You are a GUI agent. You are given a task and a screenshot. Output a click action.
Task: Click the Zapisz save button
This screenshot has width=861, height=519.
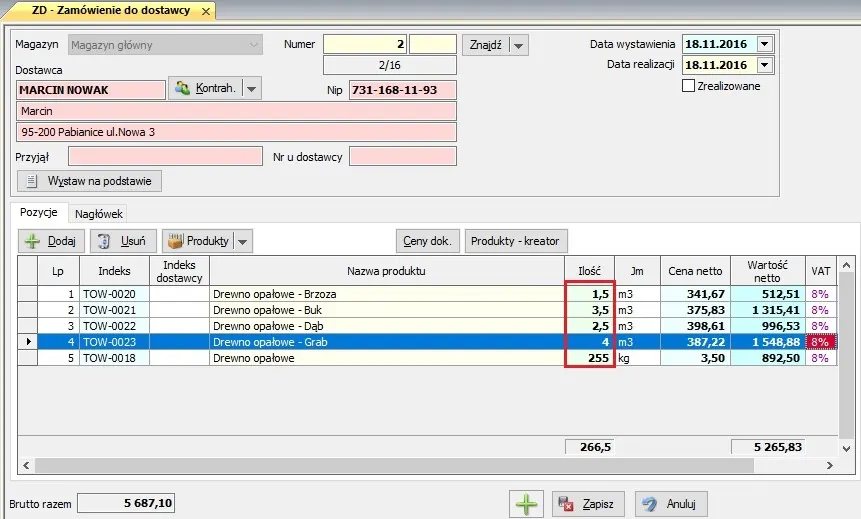(588, 504)
